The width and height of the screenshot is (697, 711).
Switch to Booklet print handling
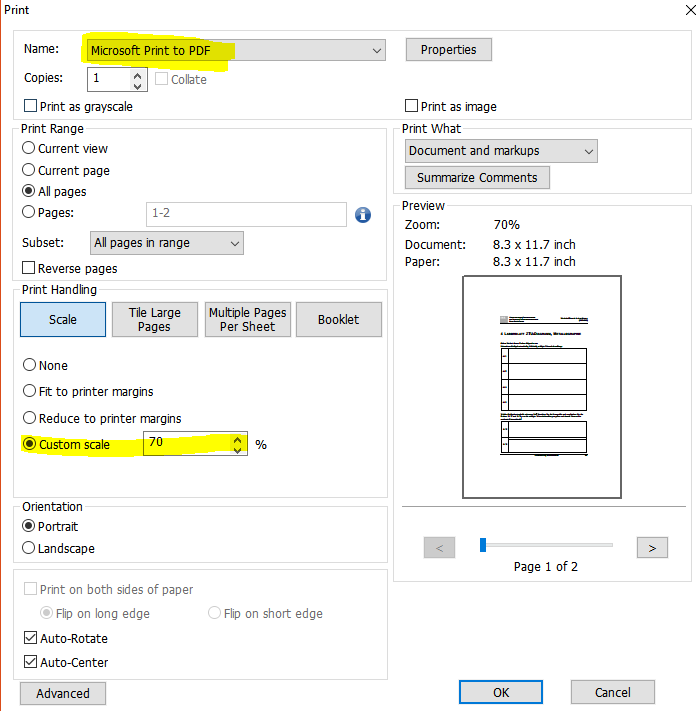pyautogui.click(x=339, y=320)
